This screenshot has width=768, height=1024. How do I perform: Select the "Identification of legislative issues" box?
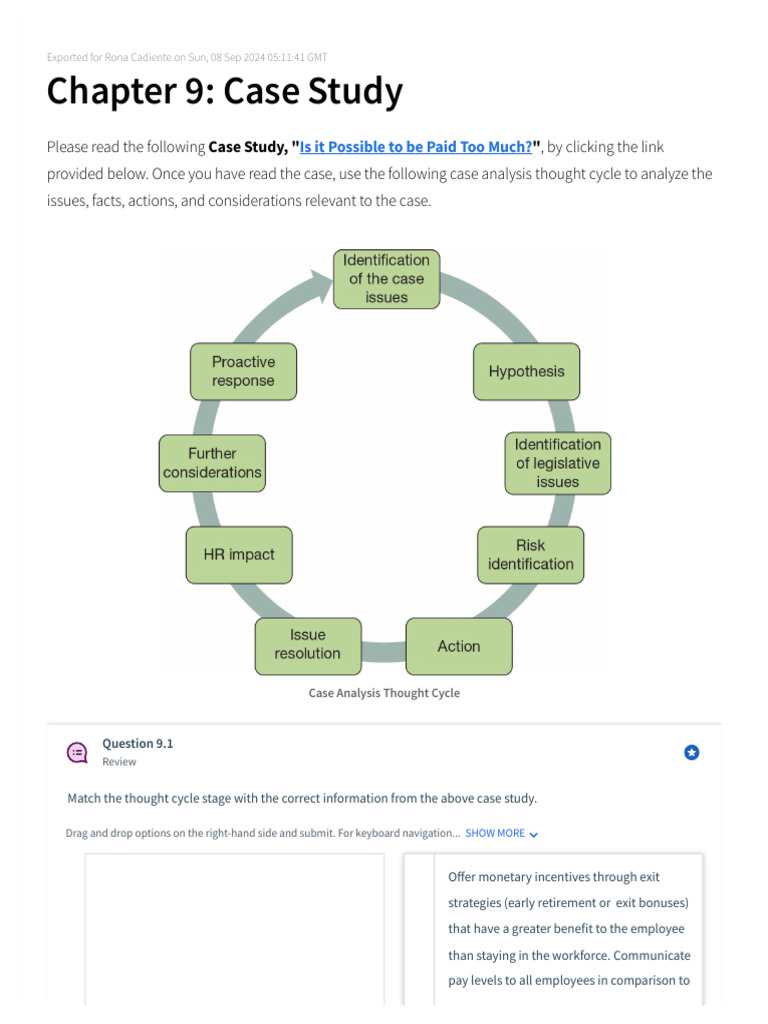tap(557, 463)
